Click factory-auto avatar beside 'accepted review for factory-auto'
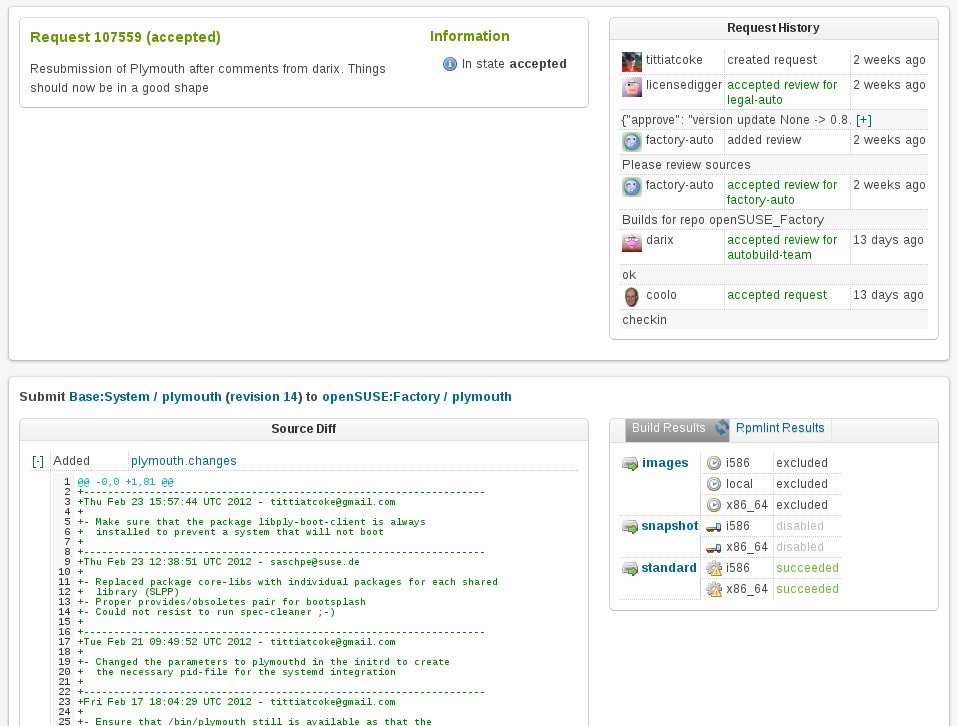Viewport: 957px width, 726px height. [632, 187]
